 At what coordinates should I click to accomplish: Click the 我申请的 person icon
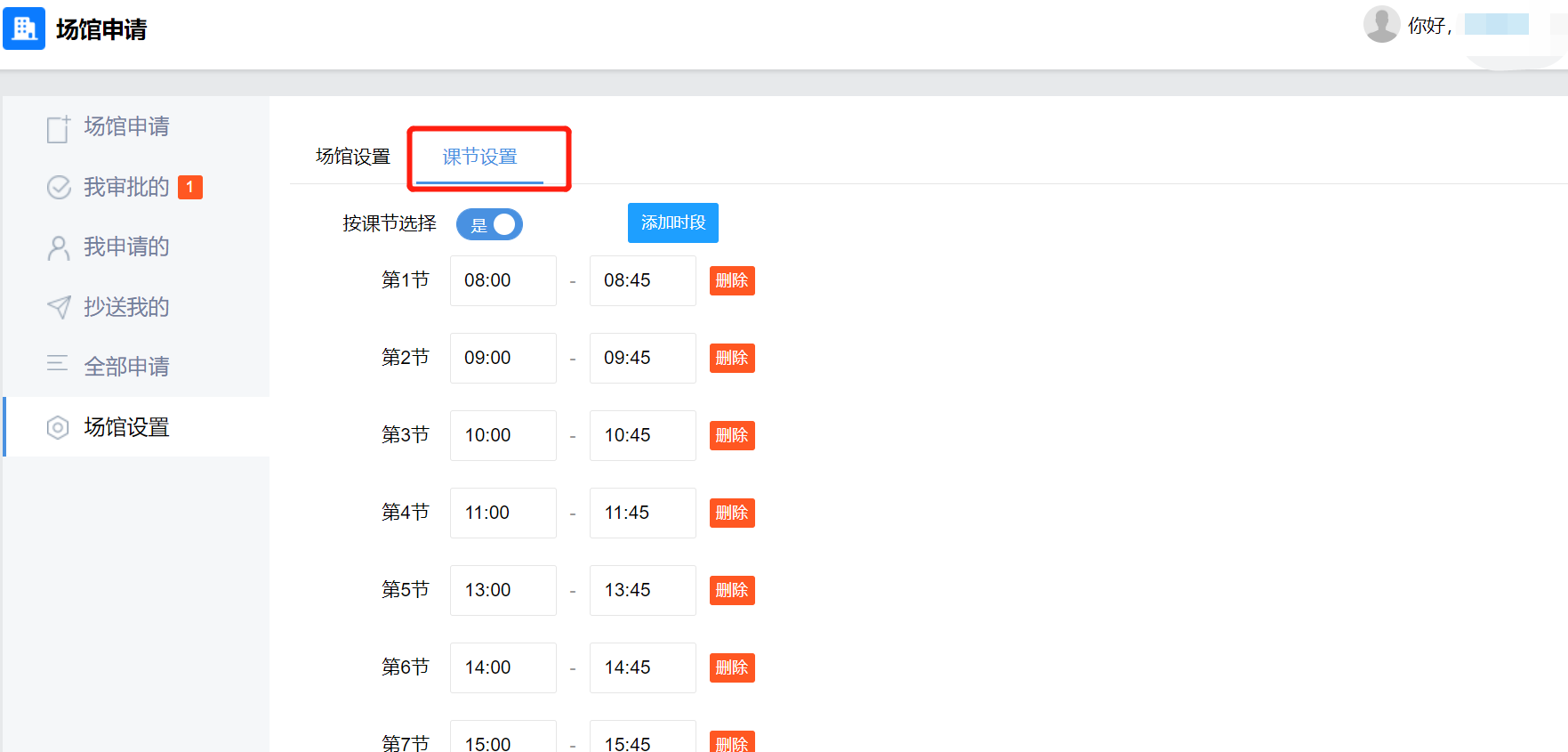[59, 247]
